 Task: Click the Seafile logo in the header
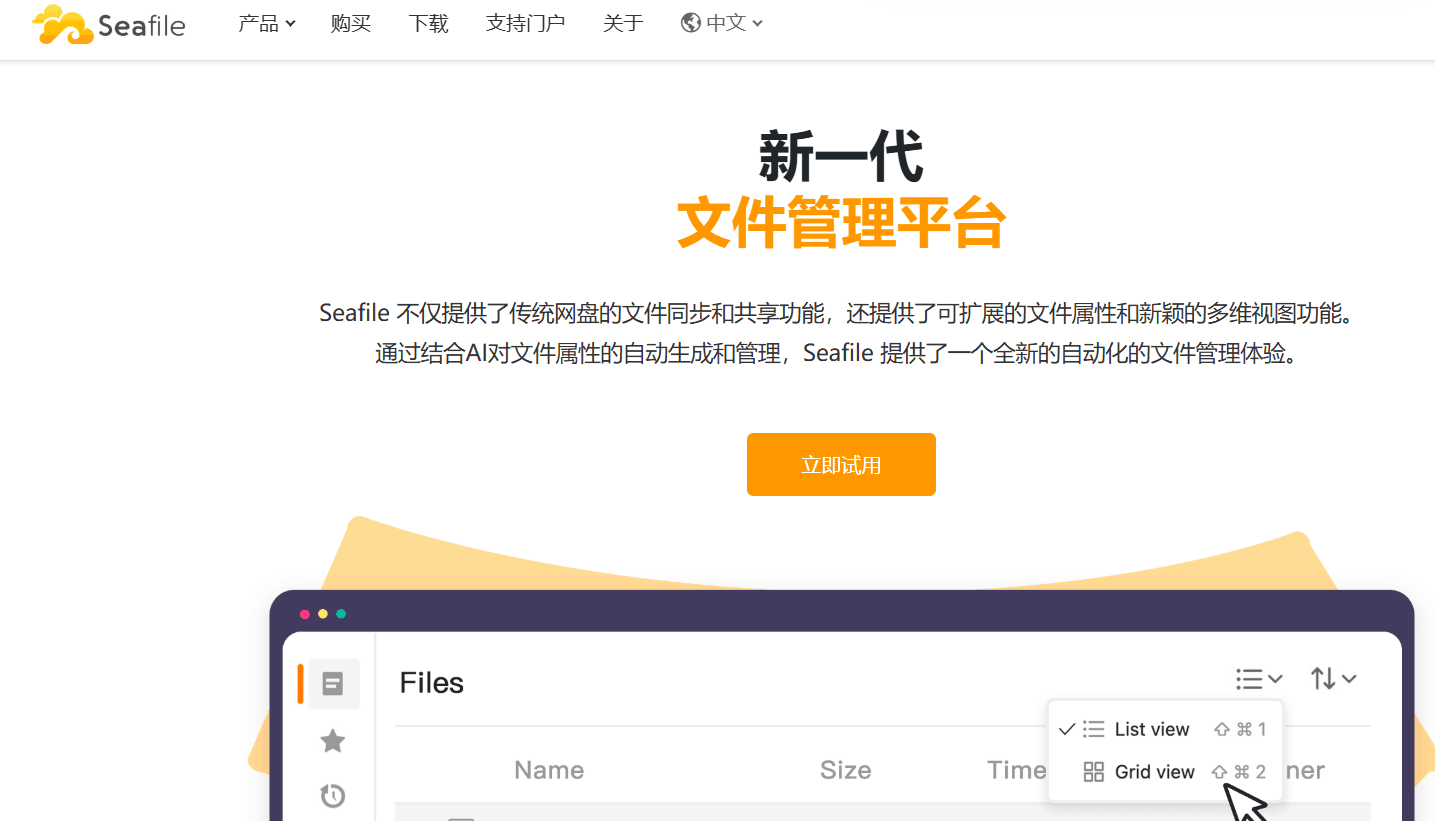click(x=109, y=24)
